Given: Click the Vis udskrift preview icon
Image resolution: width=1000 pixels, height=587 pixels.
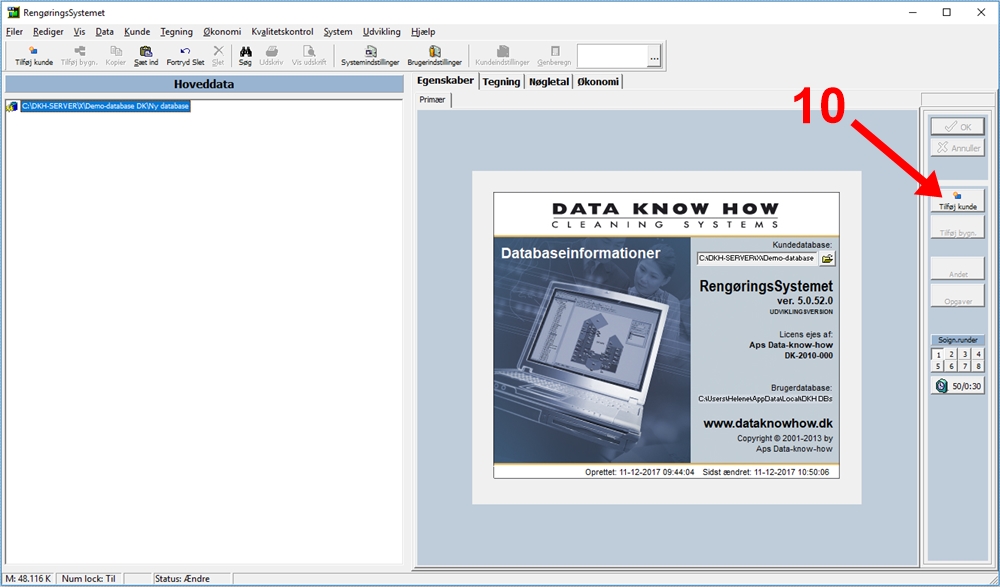Looking at the screenshot, I should point(309,56).
